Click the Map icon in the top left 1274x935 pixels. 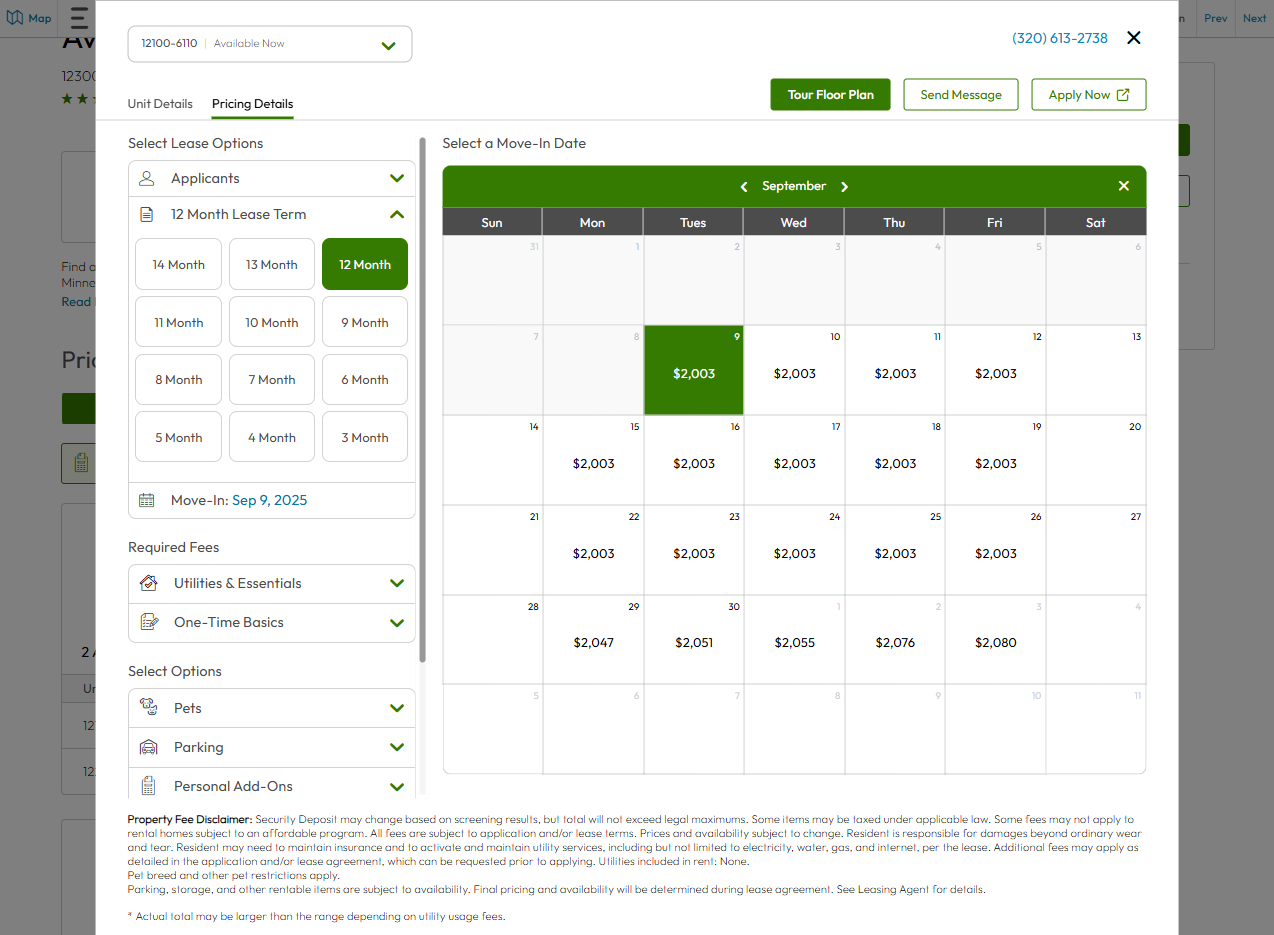coord(15,18)
